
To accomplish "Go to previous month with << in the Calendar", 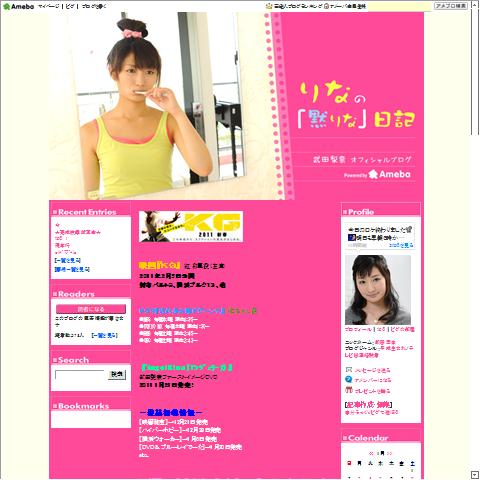I will click(372, 453).
